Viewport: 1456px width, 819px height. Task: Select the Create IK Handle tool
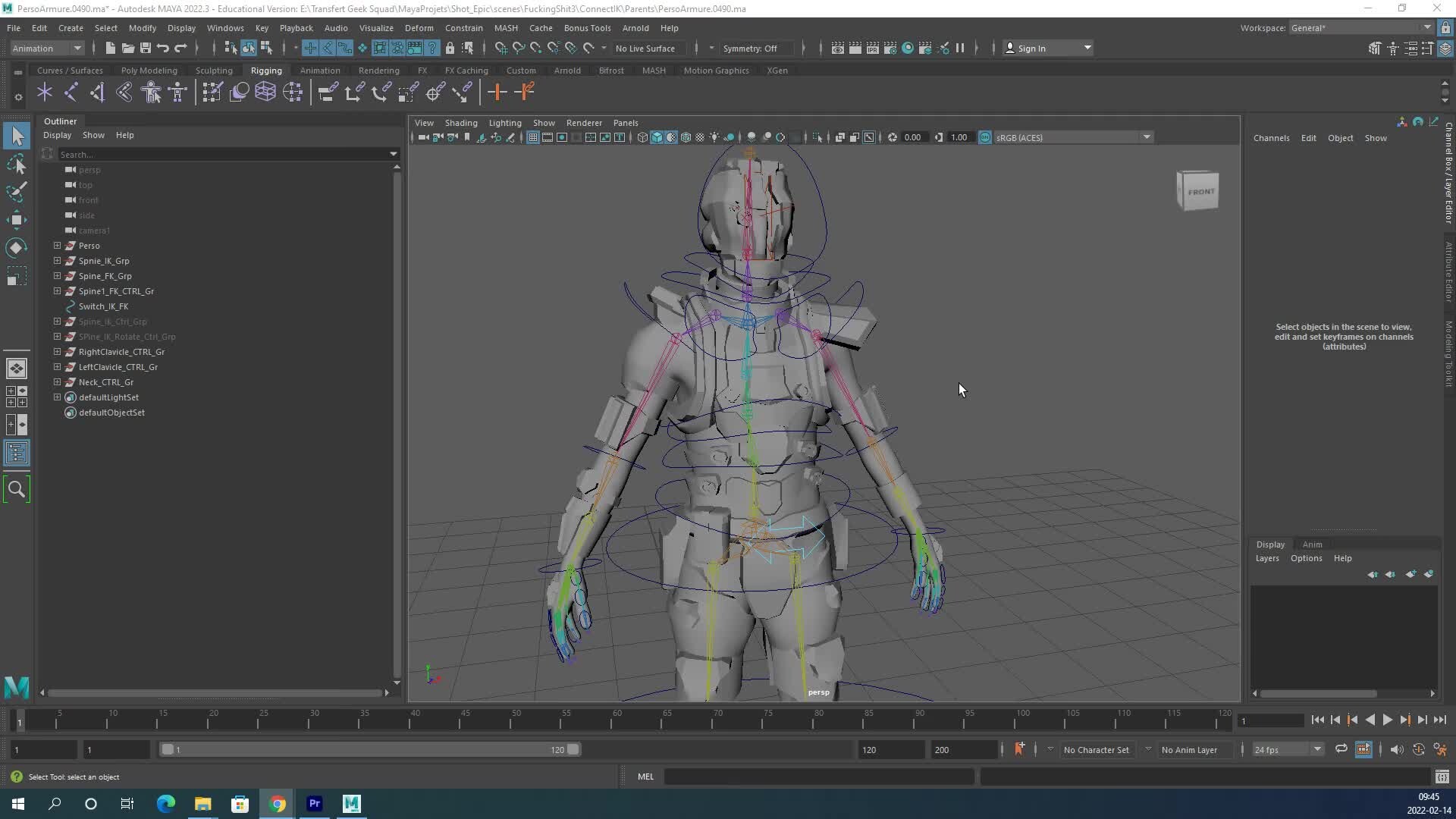click(72, 92)
